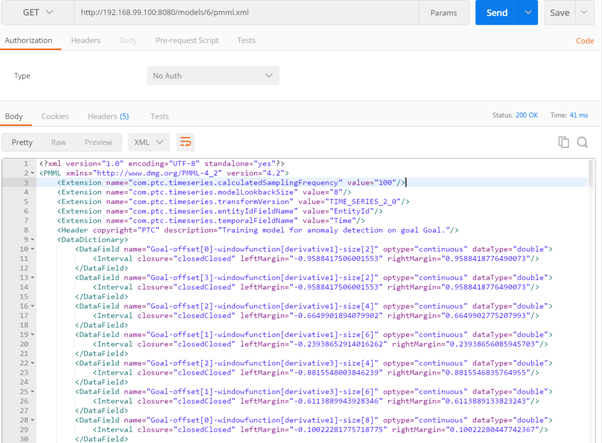Click the temporalFieldName Extension line
Image resolution: width=602 pixels, height=443 pixels.
point(211,221)
